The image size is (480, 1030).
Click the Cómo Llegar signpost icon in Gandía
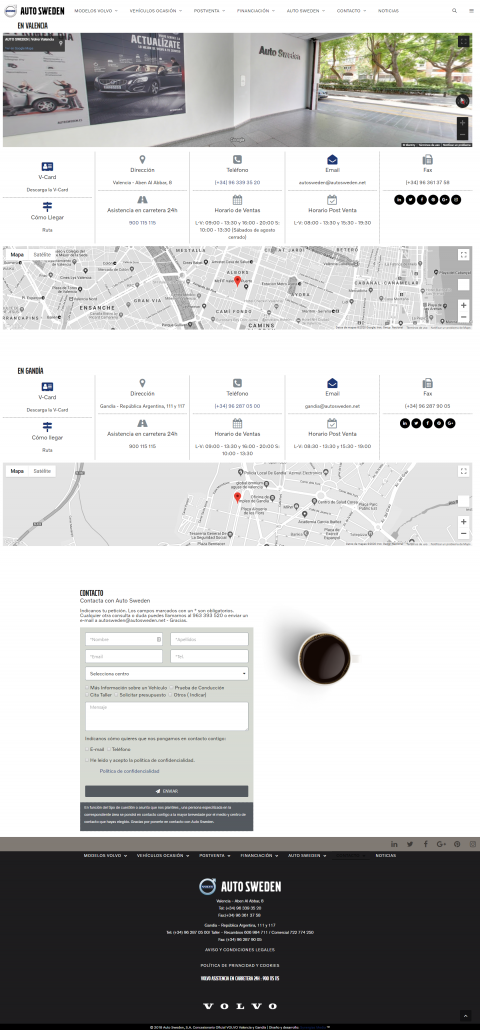coord(47,427)
